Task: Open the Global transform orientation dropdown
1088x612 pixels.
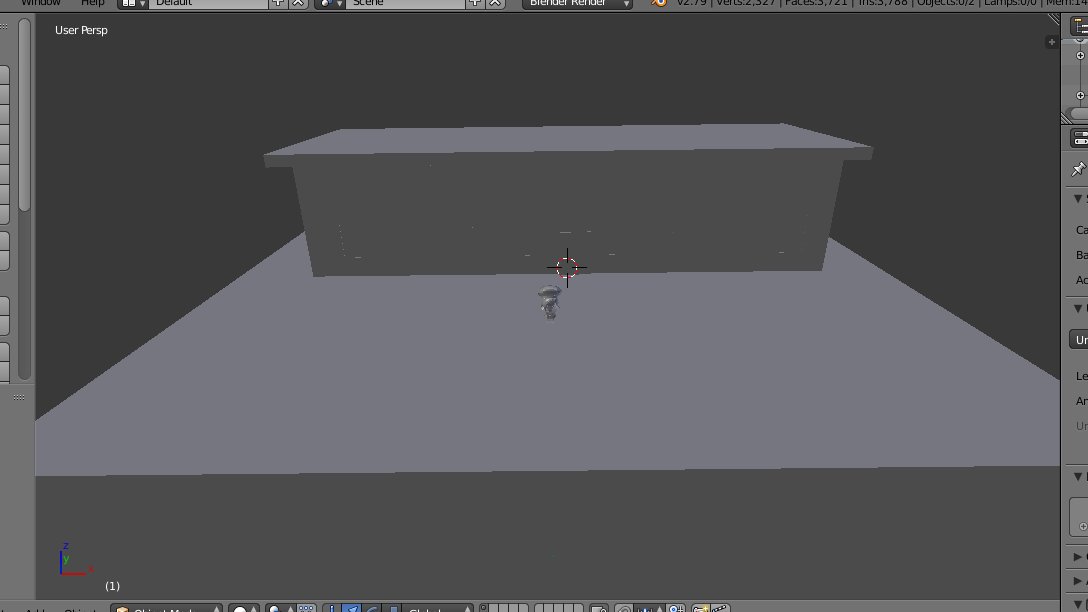Action: point(439,609)
